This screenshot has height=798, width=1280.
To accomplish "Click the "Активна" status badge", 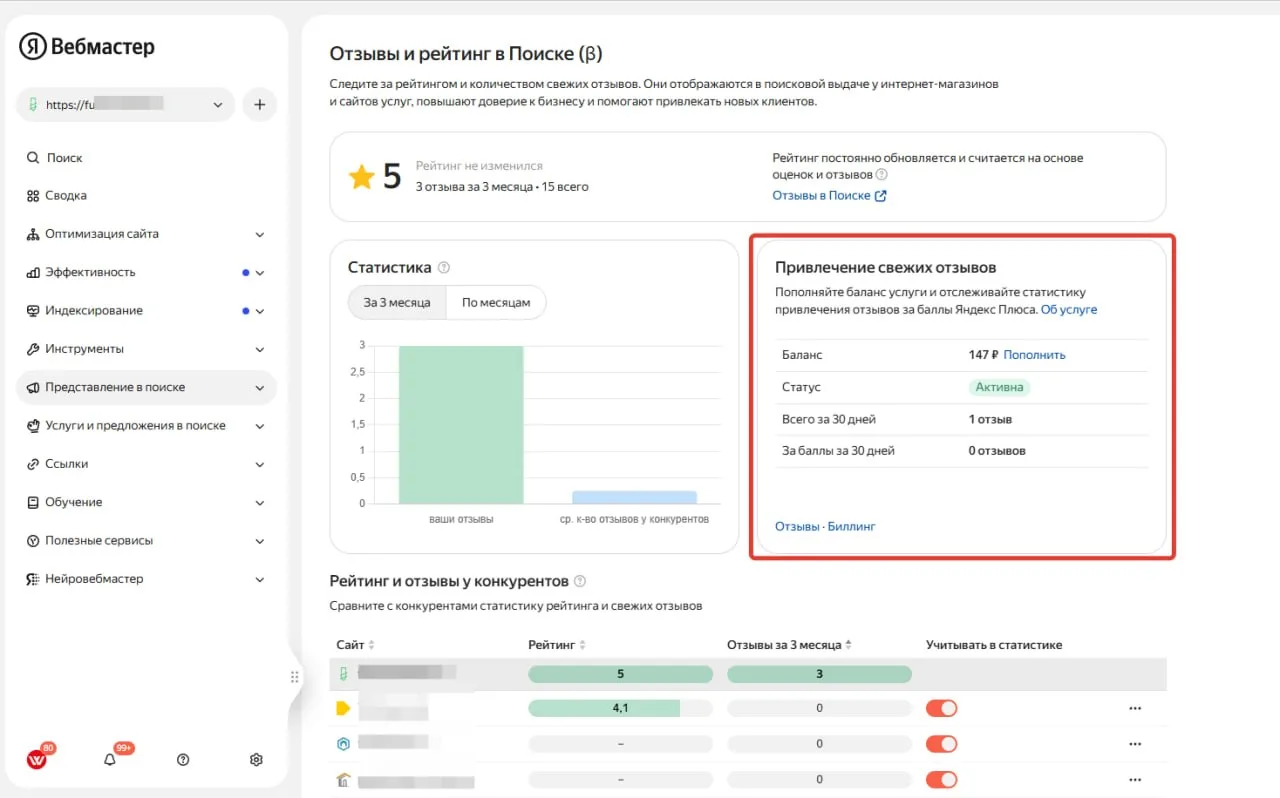I will point(999,387).
